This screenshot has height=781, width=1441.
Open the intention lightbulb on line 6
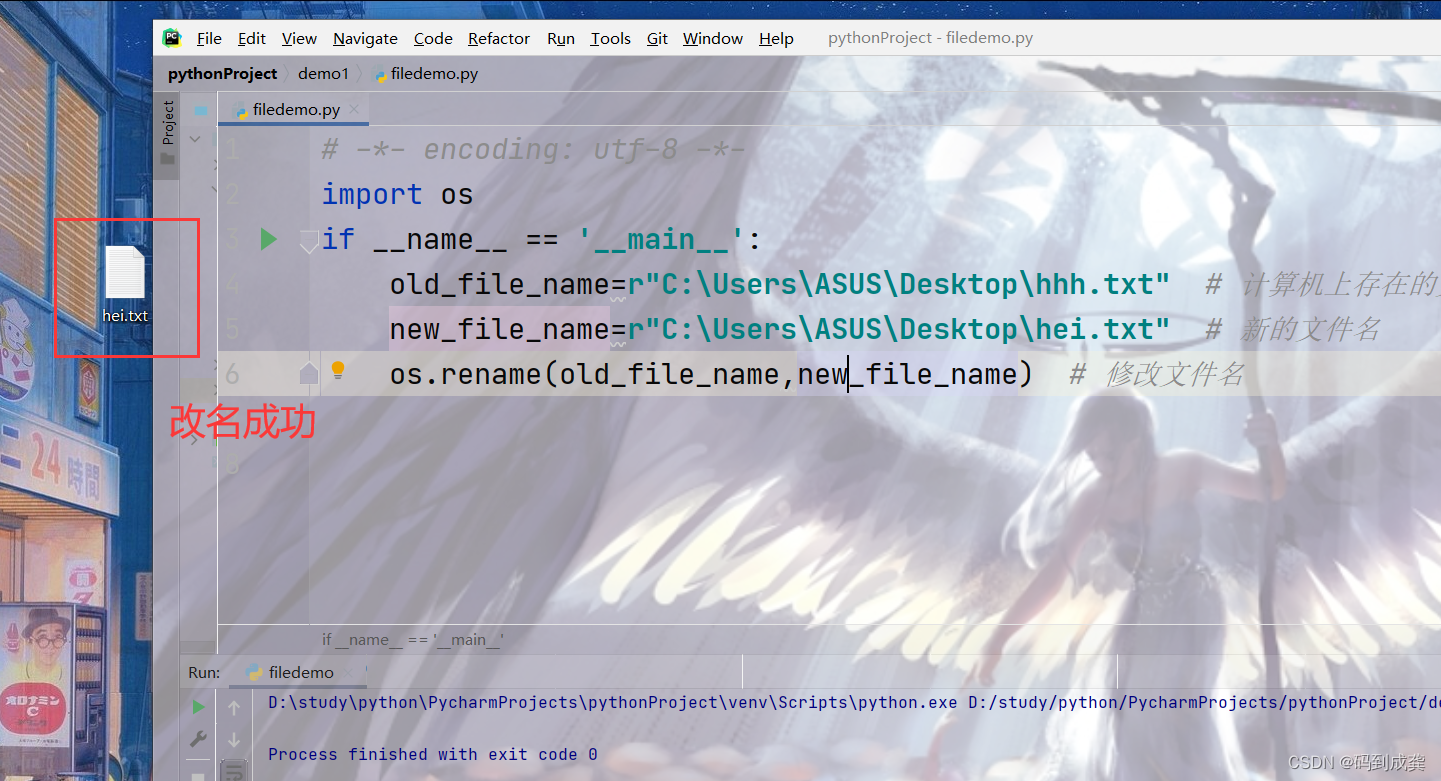[x=337, y=369]
